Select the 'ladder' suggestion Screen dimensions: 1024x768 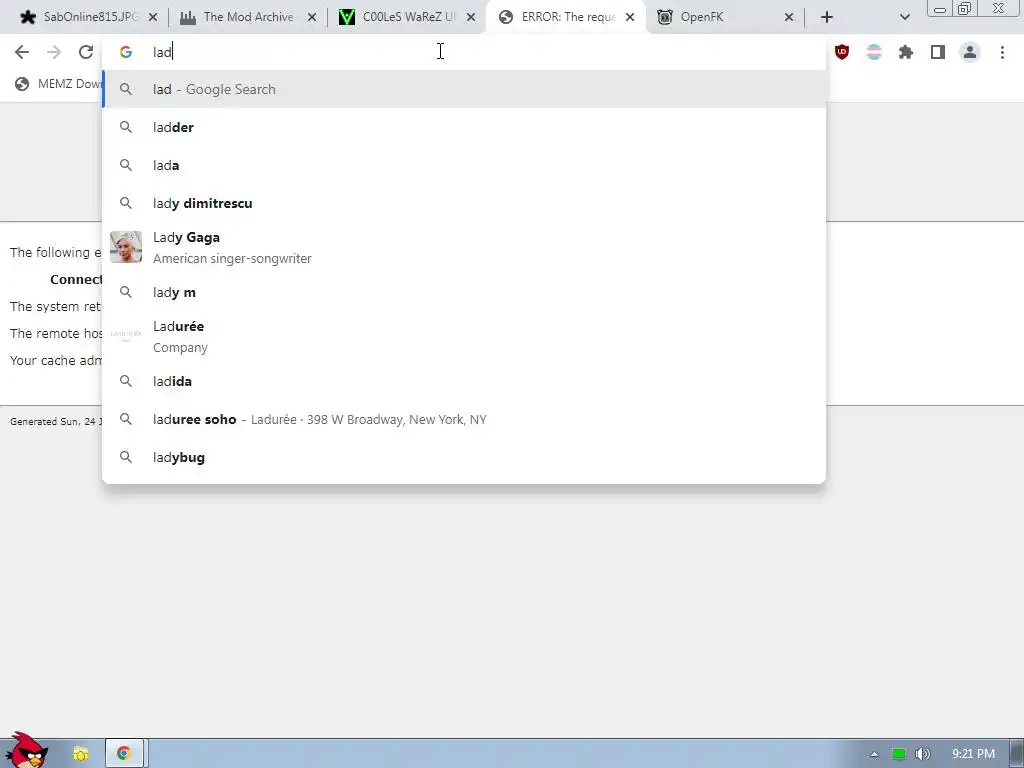coord(464,127)
